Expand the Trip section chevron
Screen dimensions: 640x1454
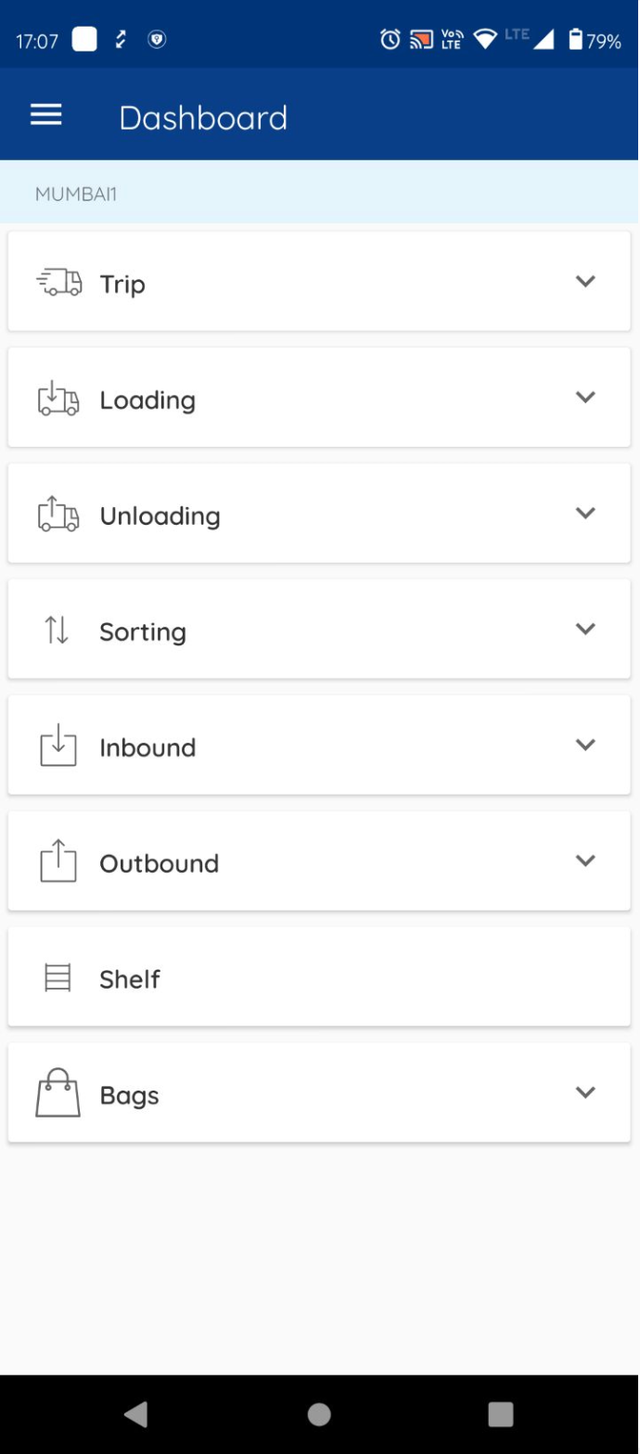tap(586, 281)
